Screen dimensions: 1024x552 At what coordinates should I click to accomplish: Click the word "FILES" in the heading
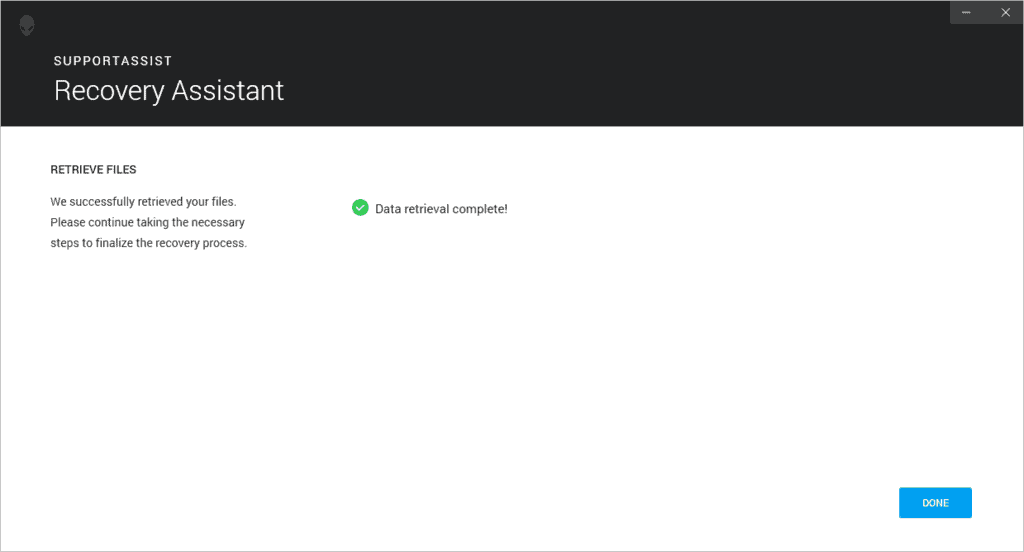pos(121,170)
